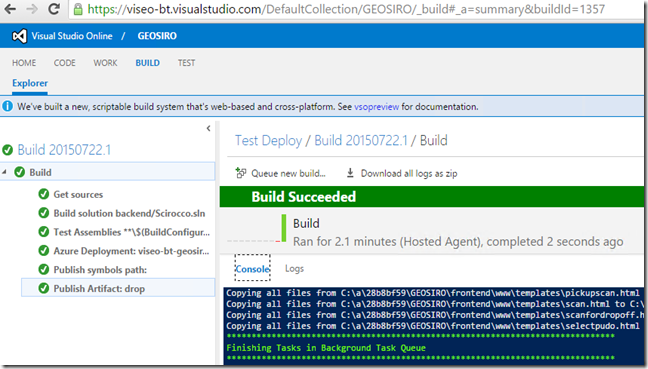Select Build 20150722.1 in left pane
The height and width of the screenshot is (369, 648).
point(64,150)
